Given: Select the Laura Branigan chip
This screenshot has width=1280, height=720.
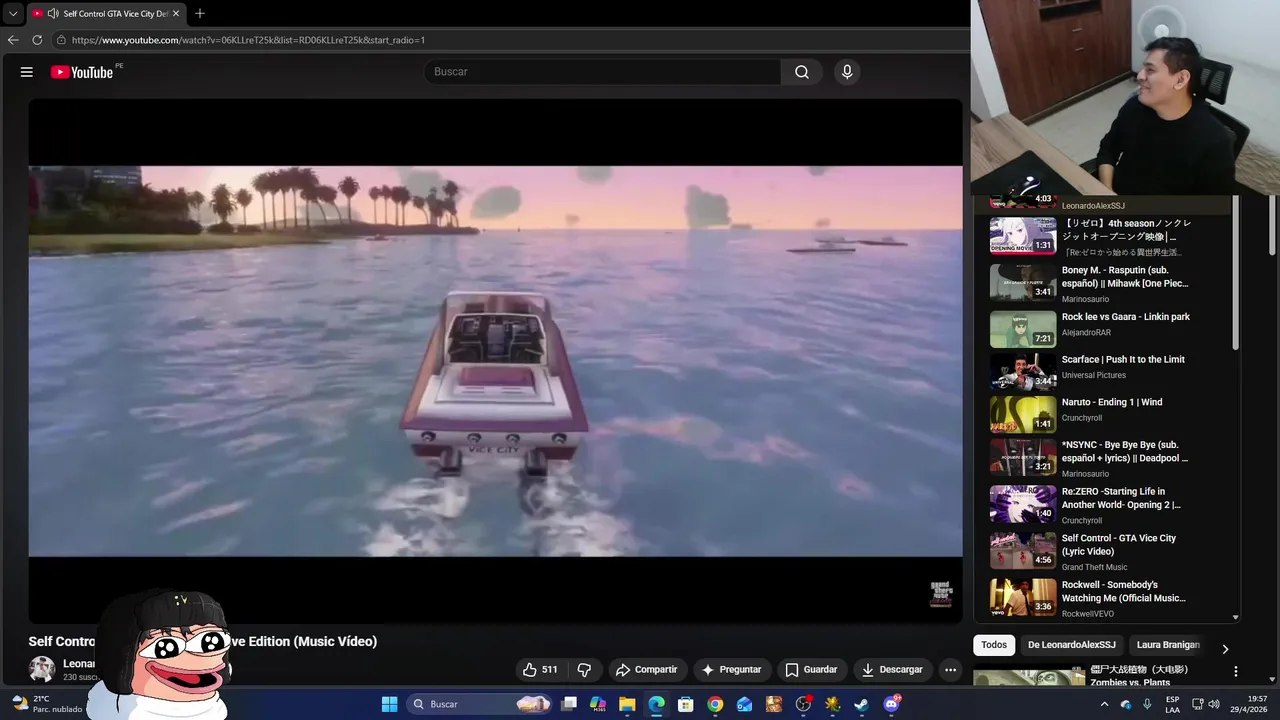Looking at the screenshot, I should (1167, 645).
